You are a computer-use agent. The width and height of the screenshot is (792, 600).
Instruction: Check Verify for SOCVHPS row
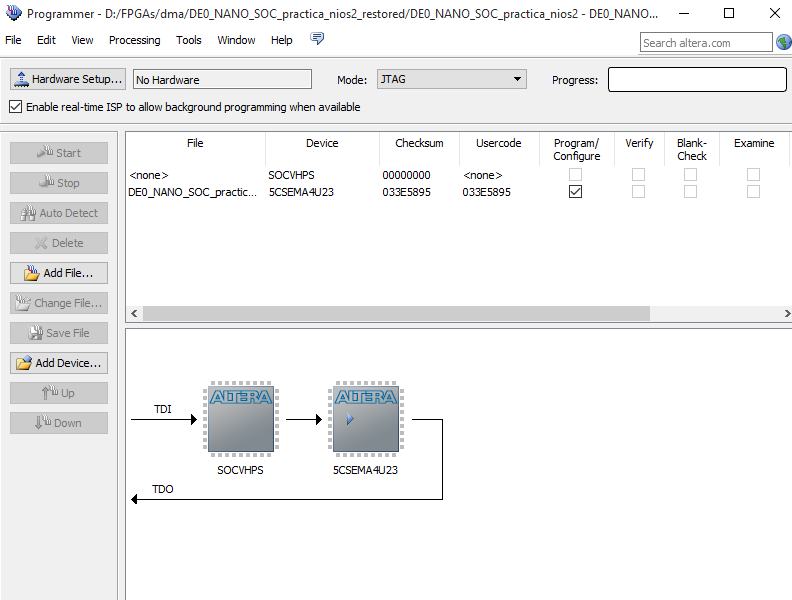point(638,175)
